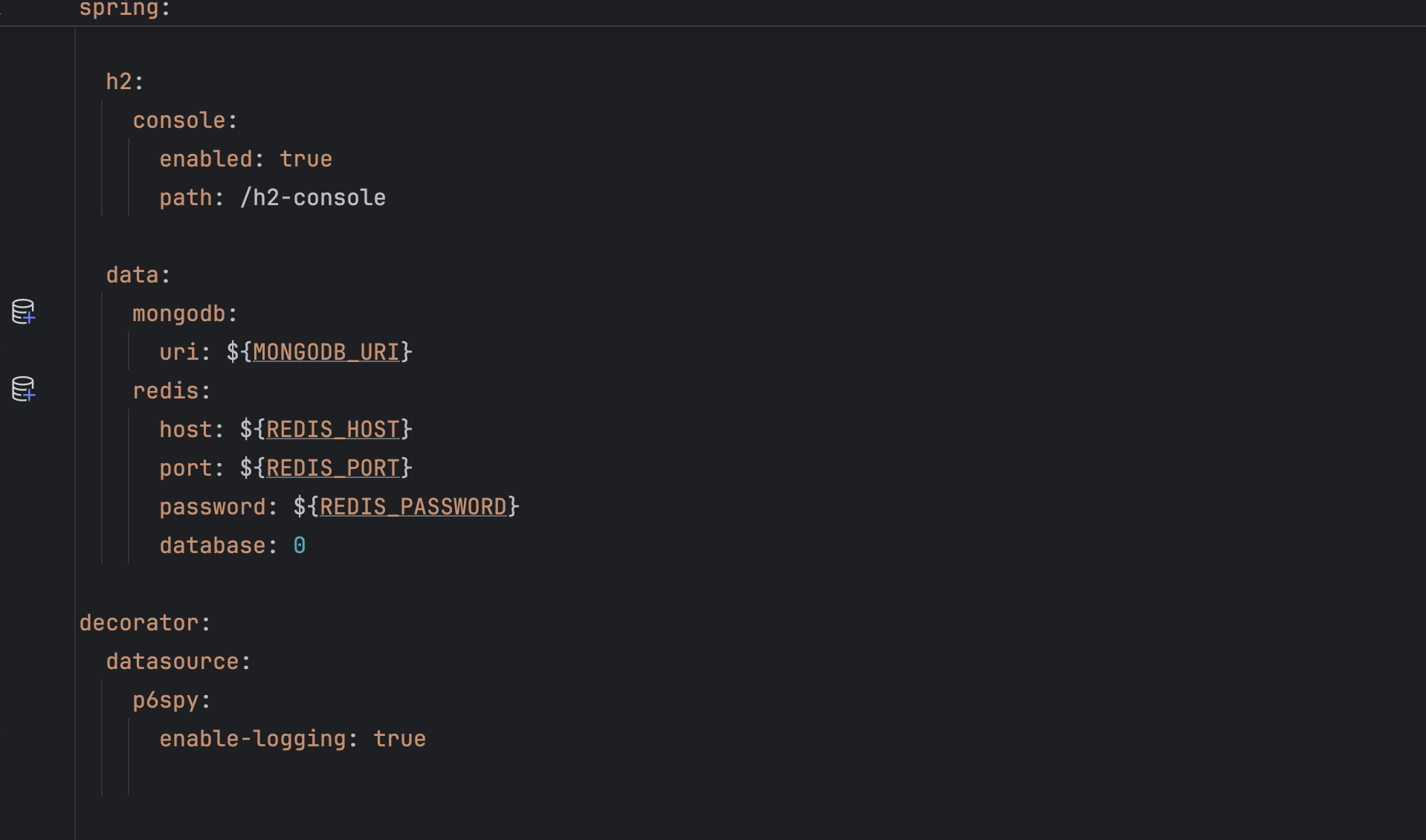Place cursor in the /h2-console path value
This screenshot has height=840, width=1426.
coord(312,197)
